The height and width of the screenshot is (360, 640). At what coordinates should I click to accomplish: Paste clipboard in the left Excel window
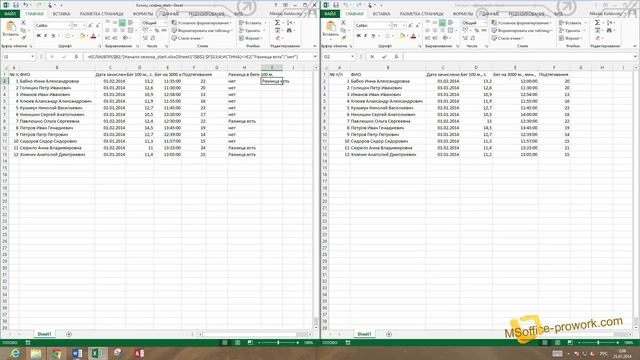point(11,29)
